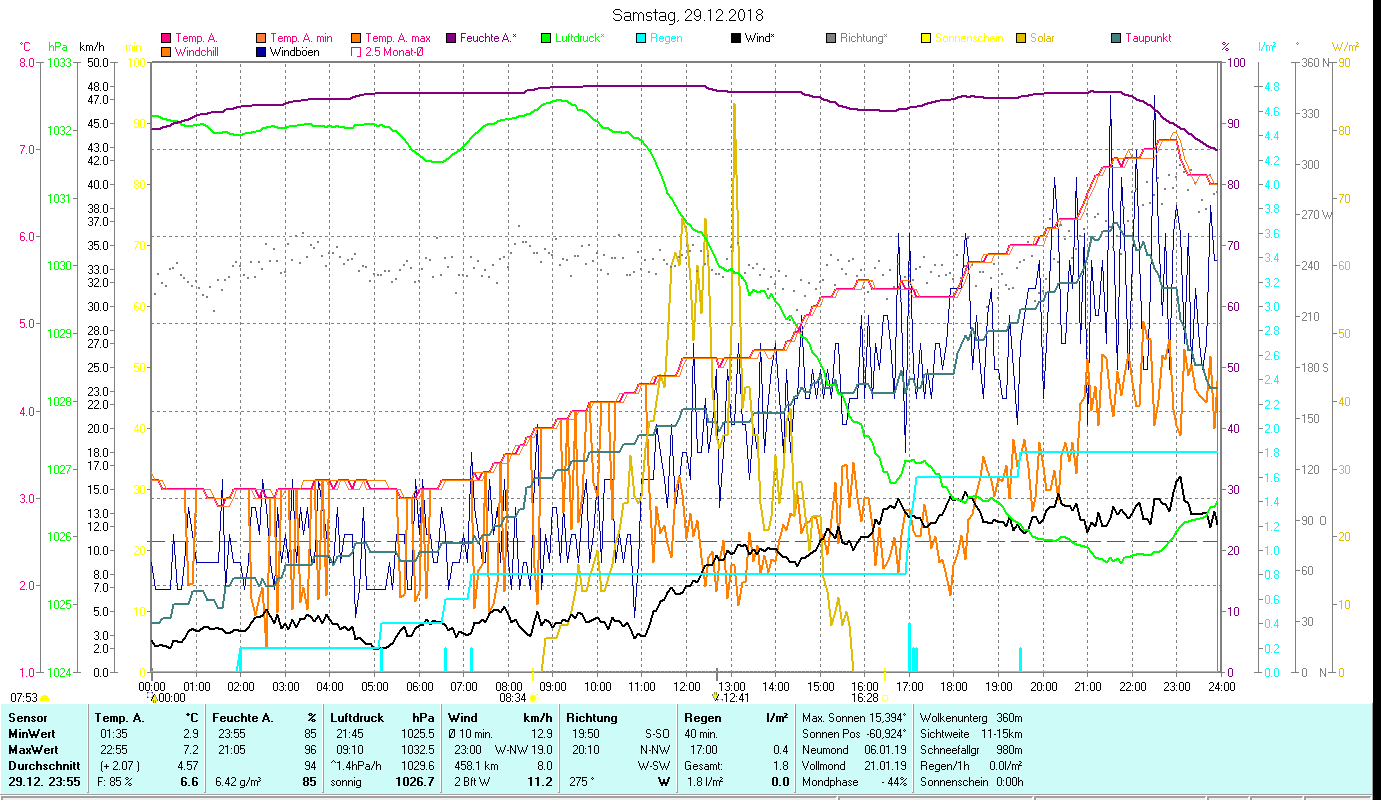Click the black Wind* legend square
The height and width of the screenshot is (800, 1381).
(736, 38)
